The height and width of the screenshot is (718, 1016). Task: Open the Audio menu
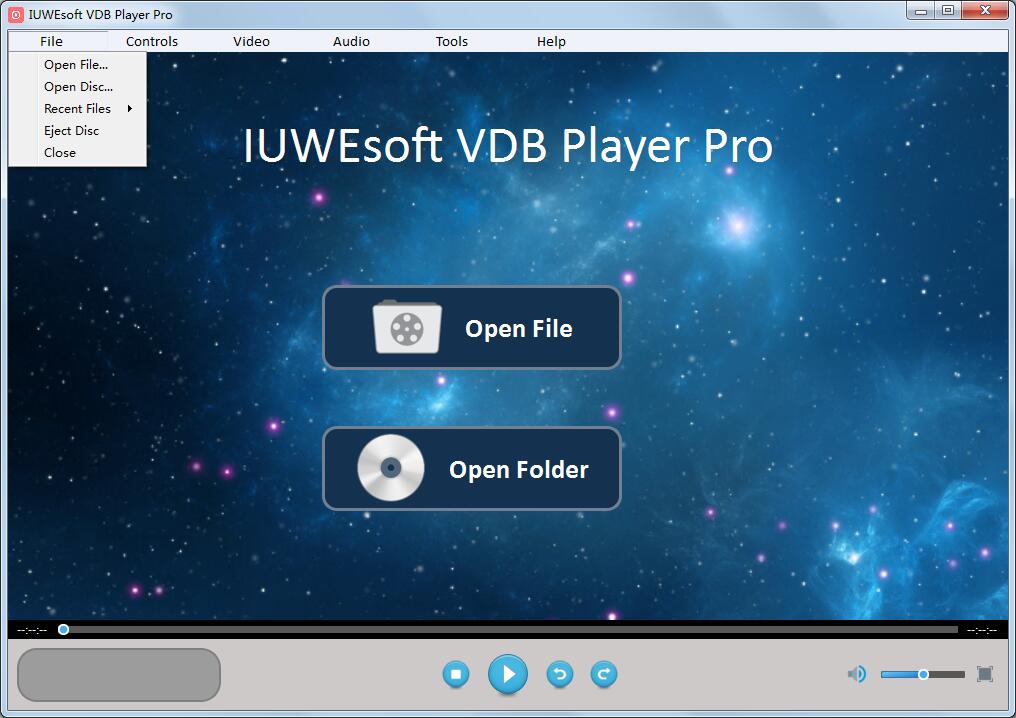coord(351,41)
